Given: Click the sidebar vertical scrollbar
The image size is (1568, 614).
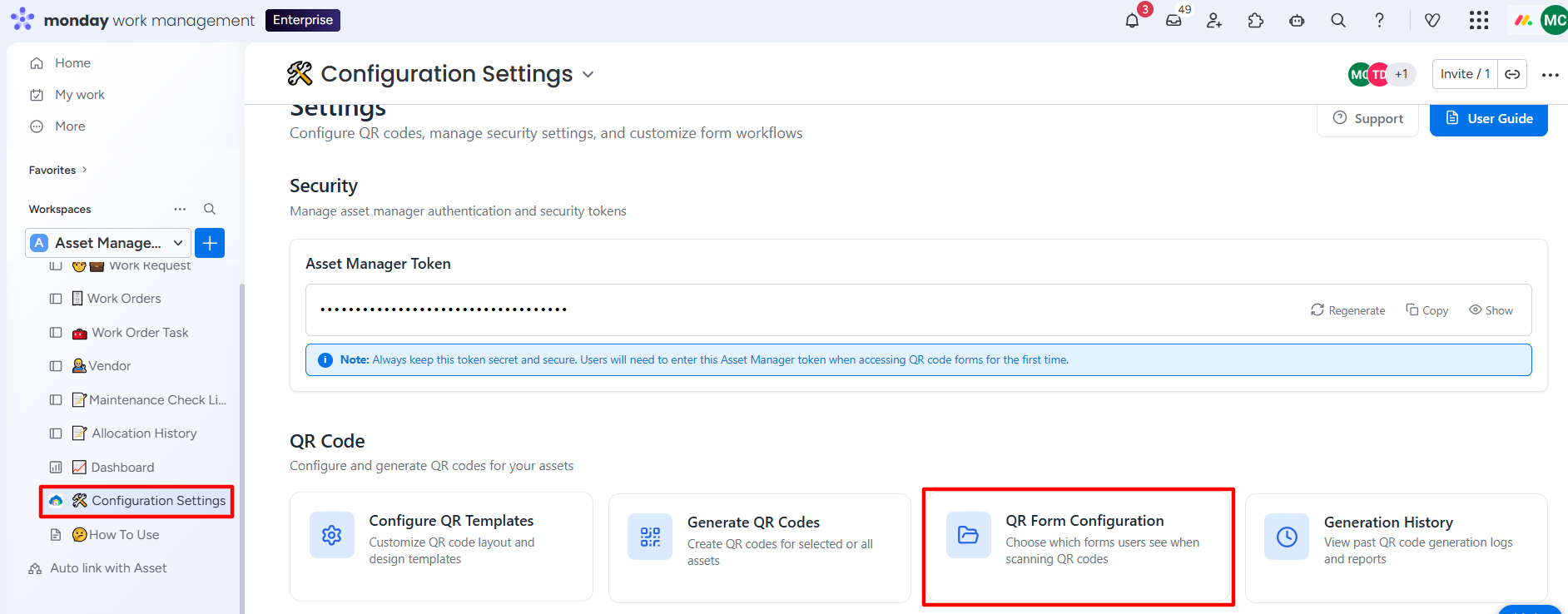Looking at the screenshot, I should 241,449.
